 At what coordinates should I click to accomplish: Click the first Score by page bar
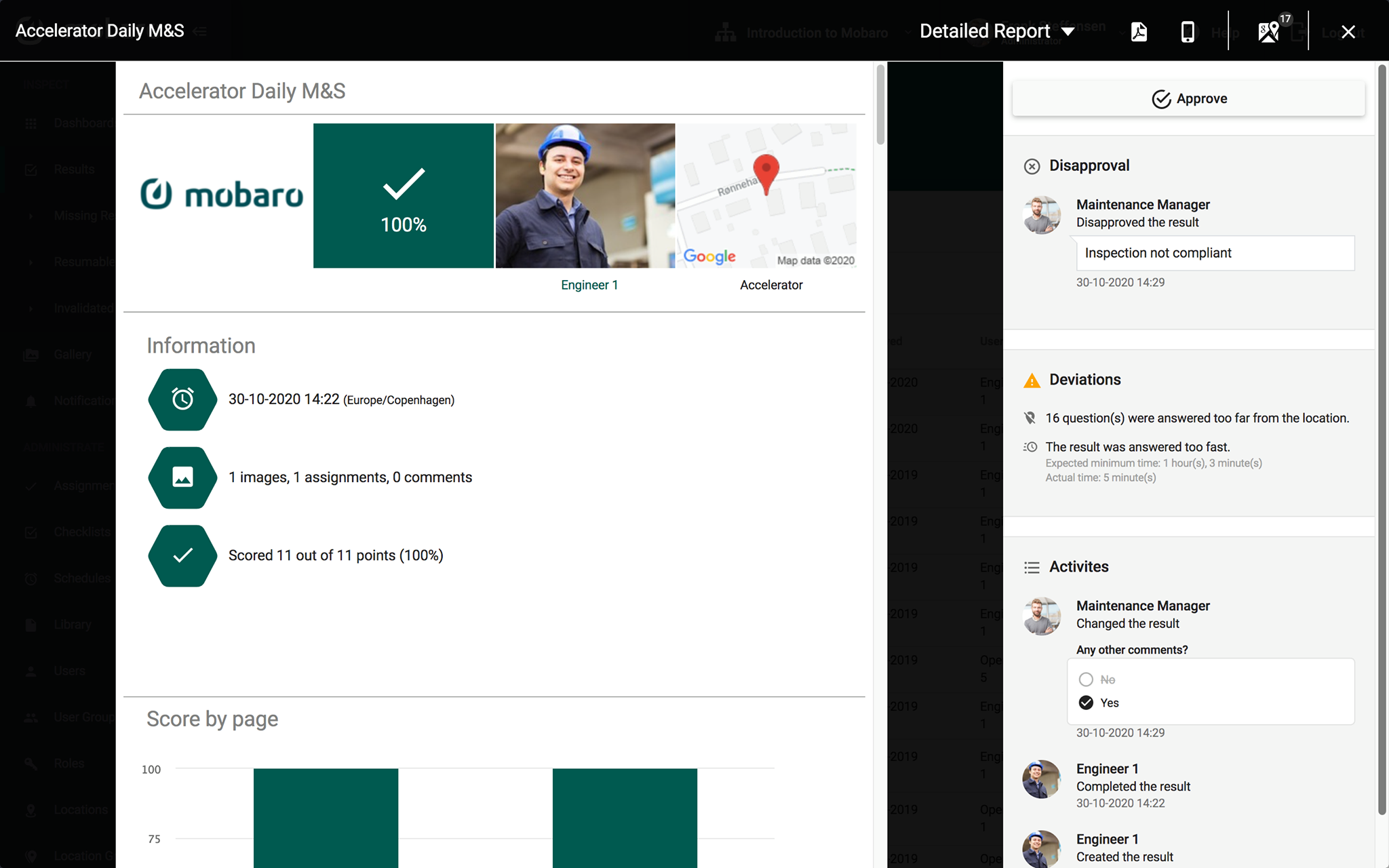pos(326,818)
